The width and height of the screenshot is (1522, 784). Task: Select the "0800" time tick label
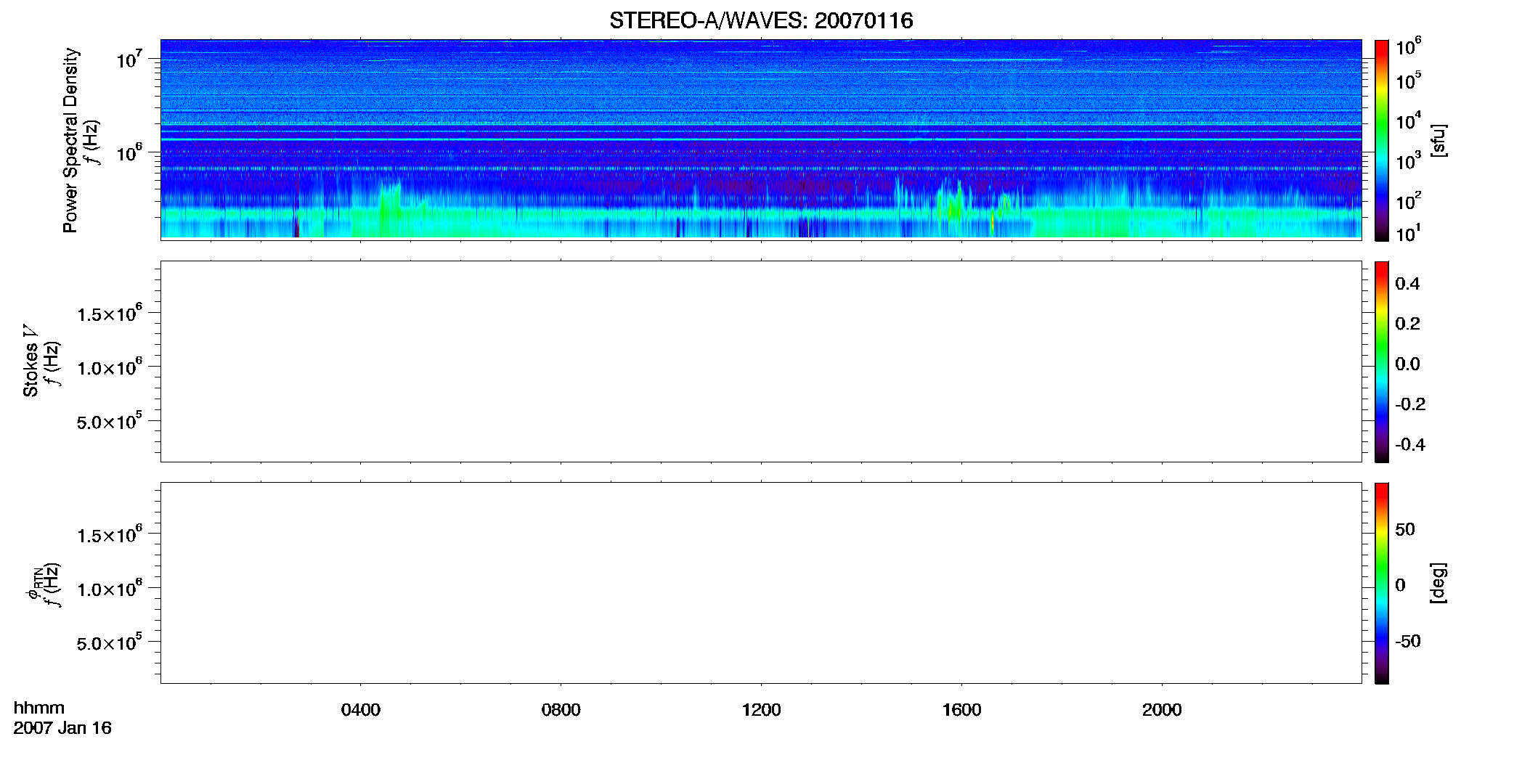coord(561,710)
